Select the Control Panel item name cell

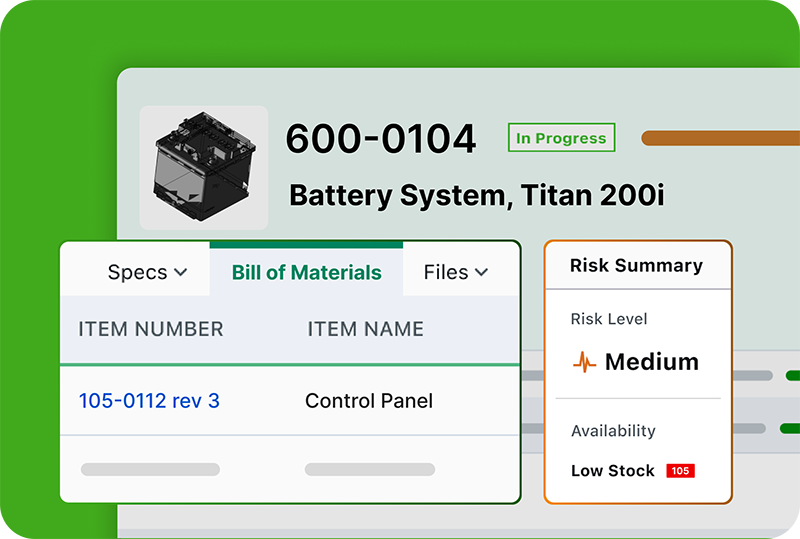[x=369, y=401]
